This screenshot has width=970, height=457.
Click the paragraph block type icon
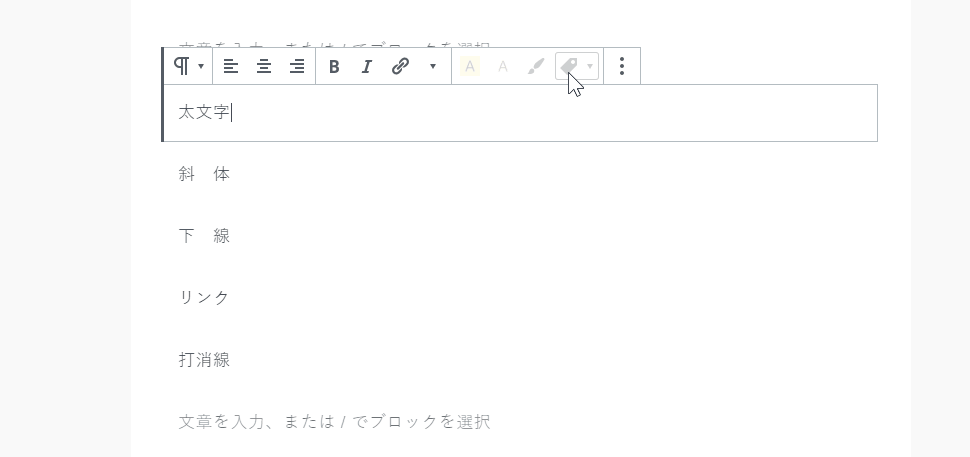[182, 66]
